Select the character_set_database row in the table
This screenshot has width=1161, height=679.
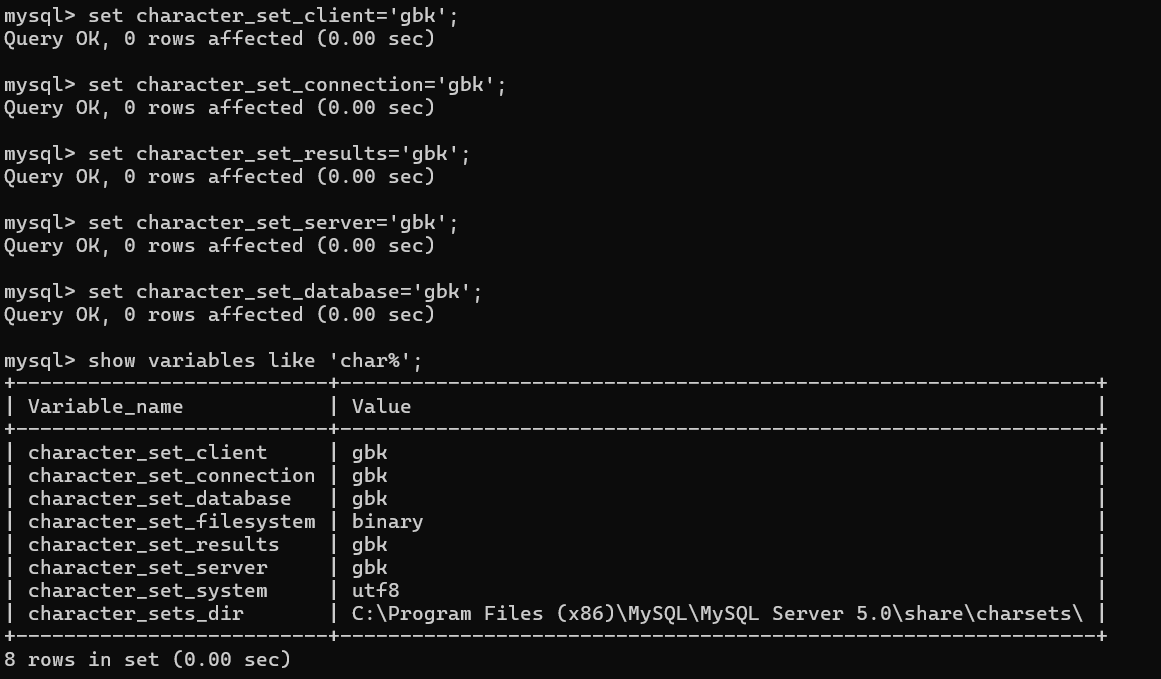[159, 499]
